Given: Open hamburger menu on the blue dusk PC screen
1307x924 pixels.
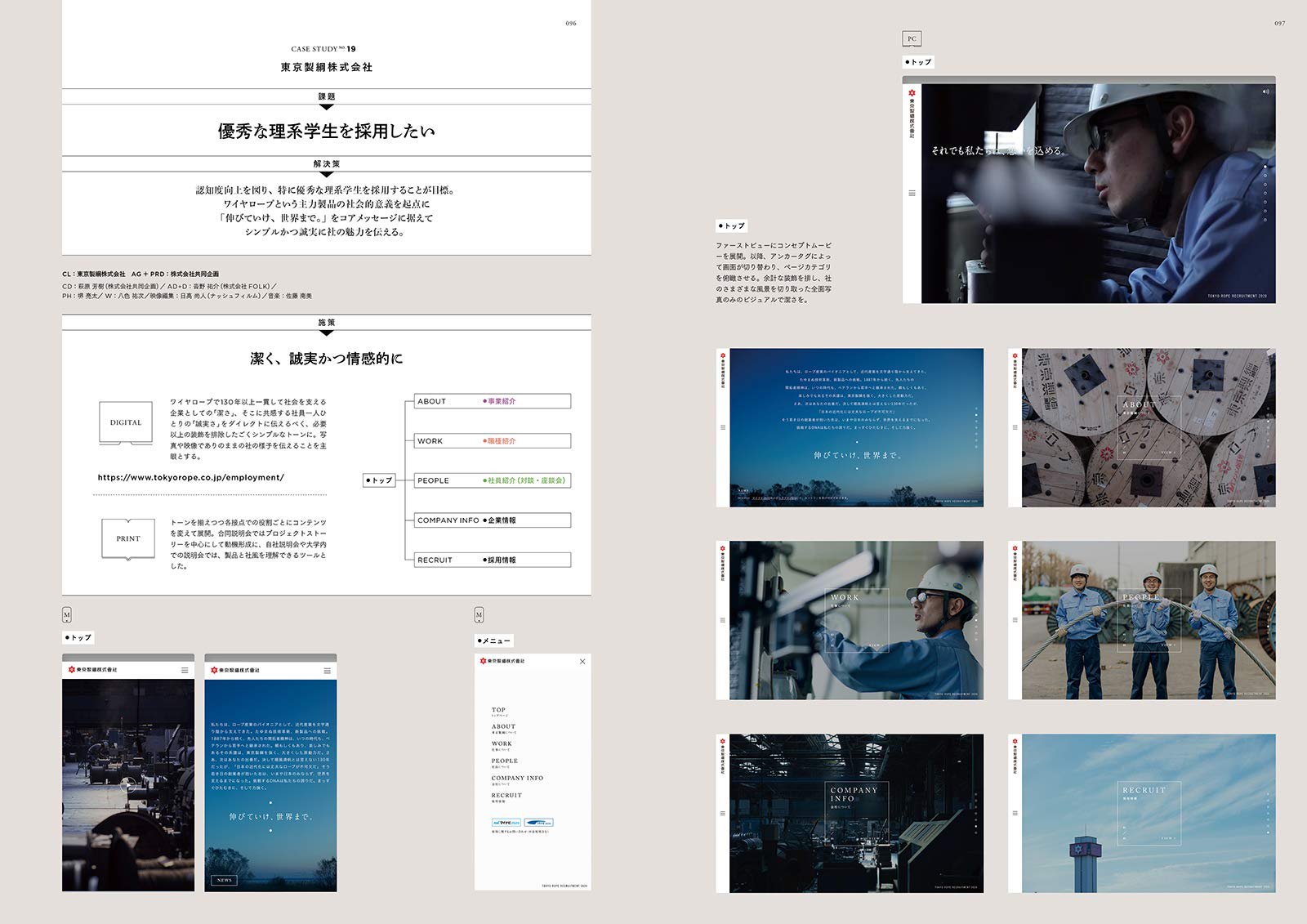Looking at the screenshot, I should 722,427.
